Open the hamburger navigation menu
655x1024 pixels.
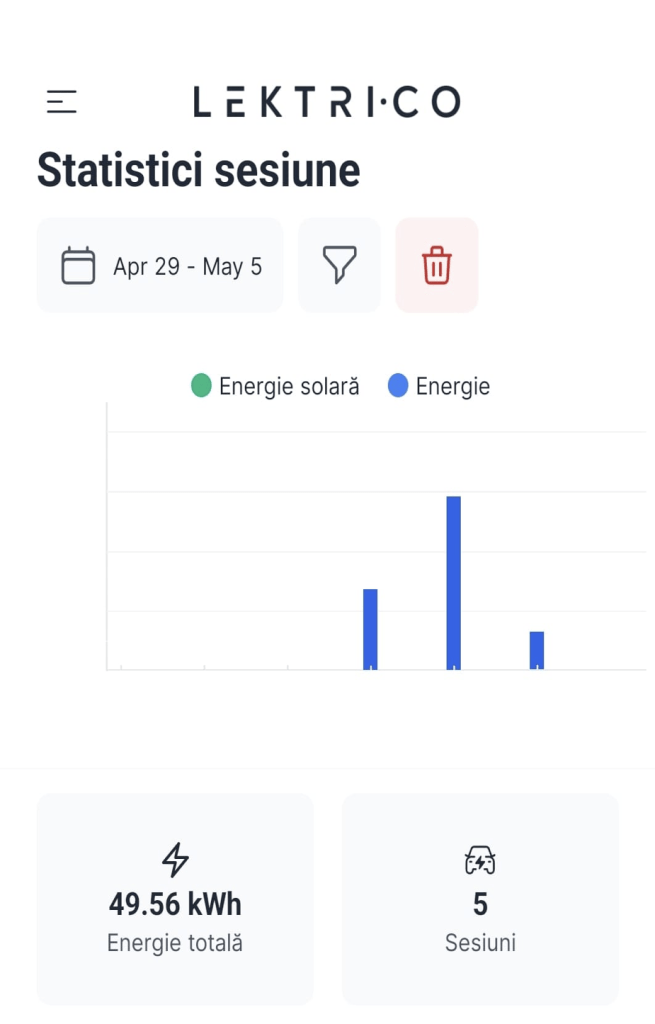(x=62, y=101)
